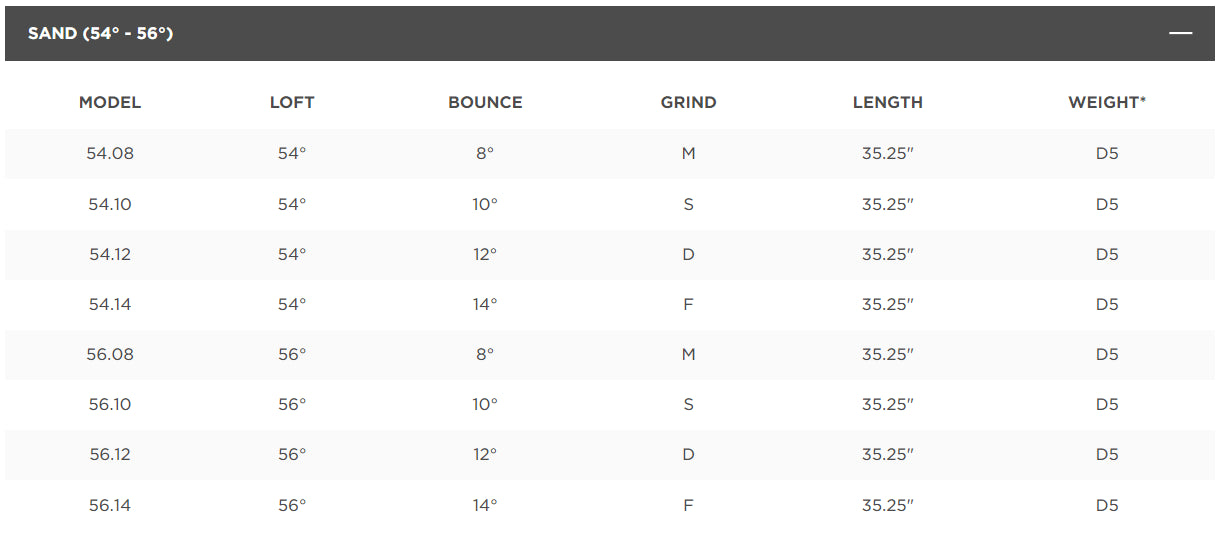1220x540 pixels.
Task: Click the GRIND column header
Action: tap(688, 102)
